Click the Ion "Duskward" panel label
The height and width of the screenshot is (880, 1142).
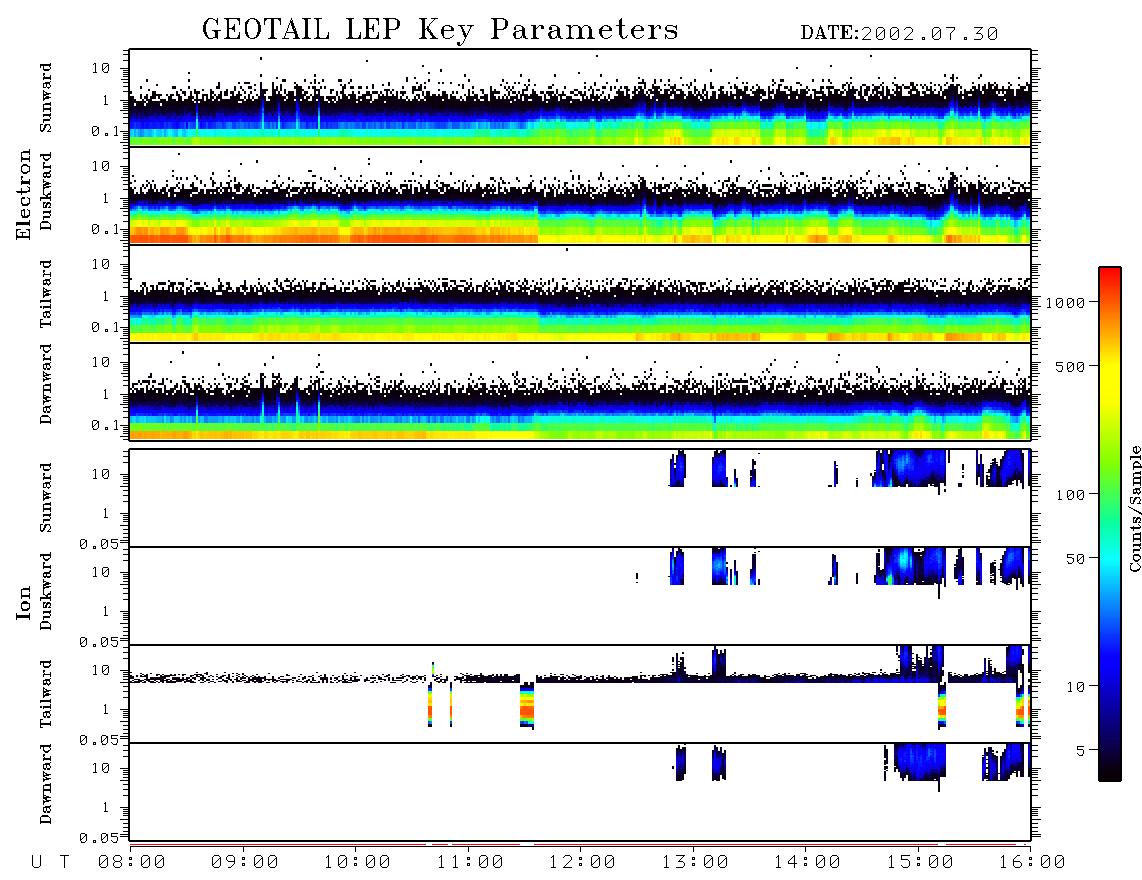tap(46, 592)
